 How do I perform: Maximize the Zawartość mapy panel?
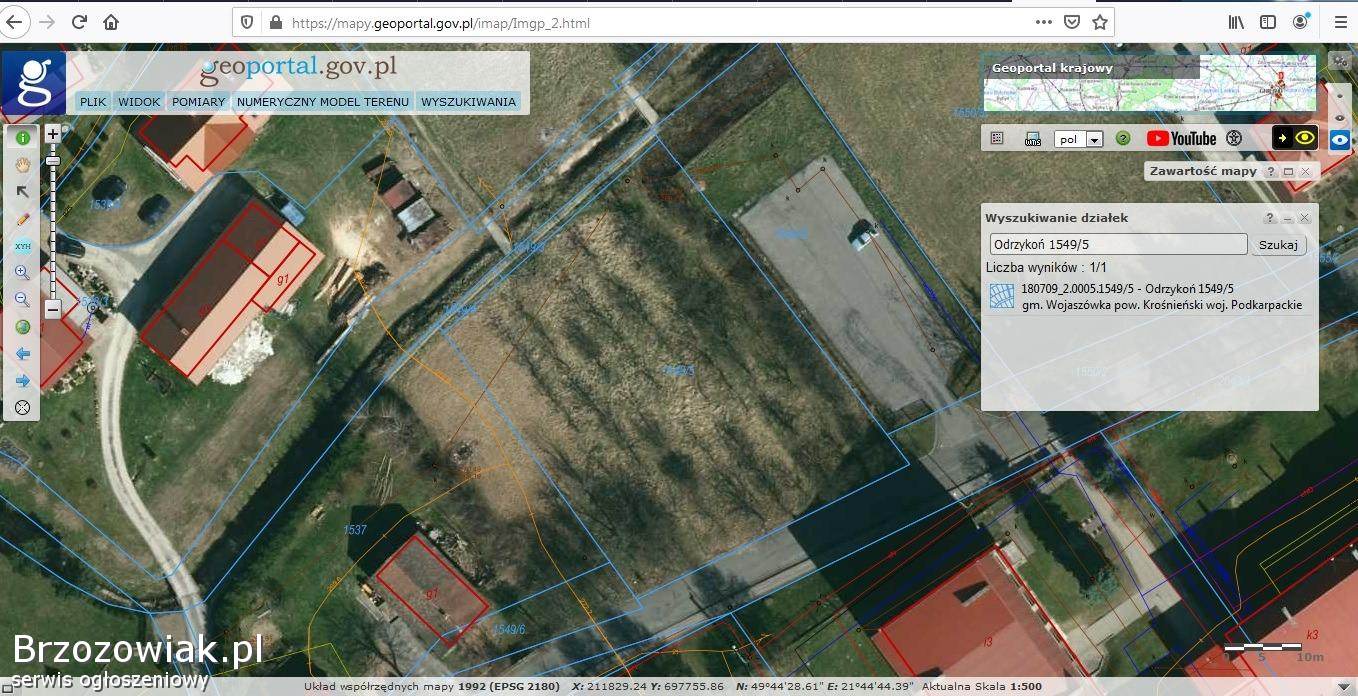tap(1288, 172)
